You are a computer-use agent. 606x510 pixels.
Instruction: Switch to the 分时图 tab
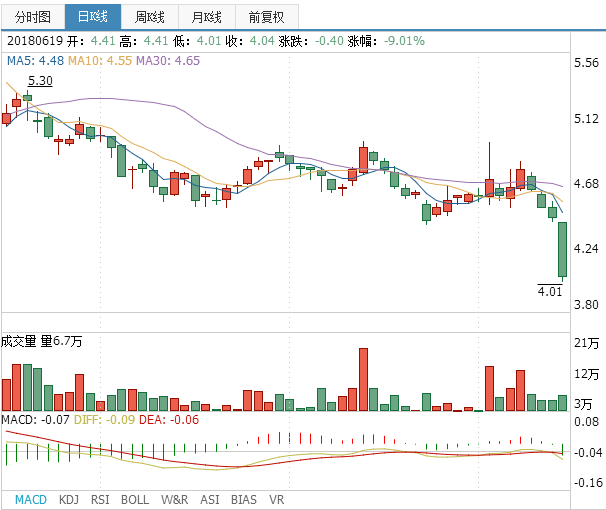click(x=33, y=17)
